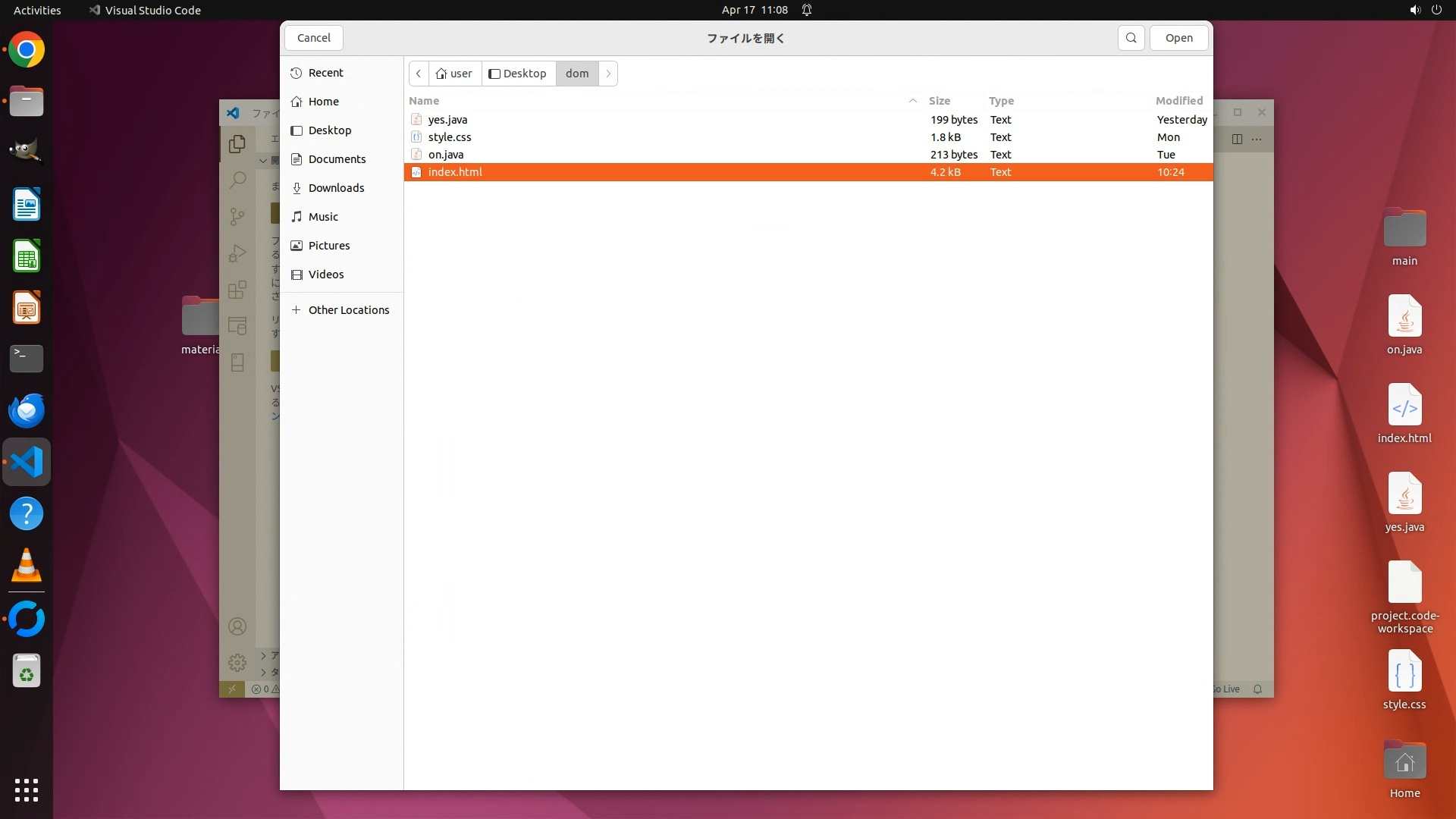Sort files by Name column header
Screen dimensions: 1456x819
click(x=424, y=101)
